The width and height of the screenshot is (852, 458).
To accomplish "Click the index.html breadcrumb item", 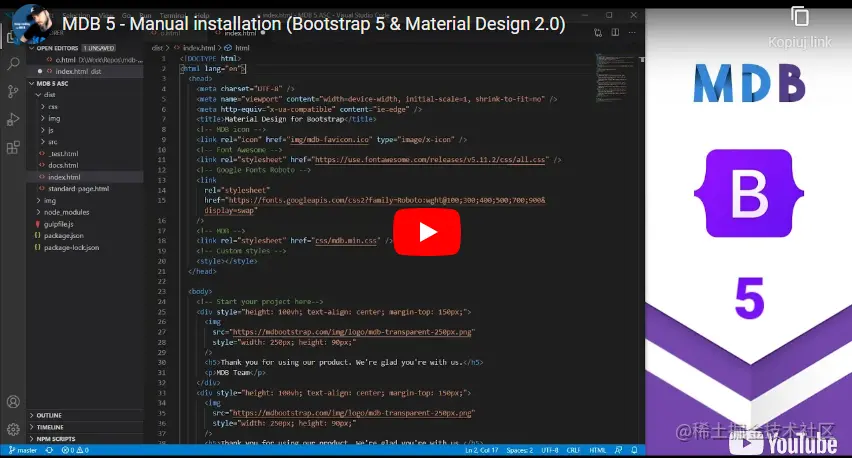I will pos(199,48).
